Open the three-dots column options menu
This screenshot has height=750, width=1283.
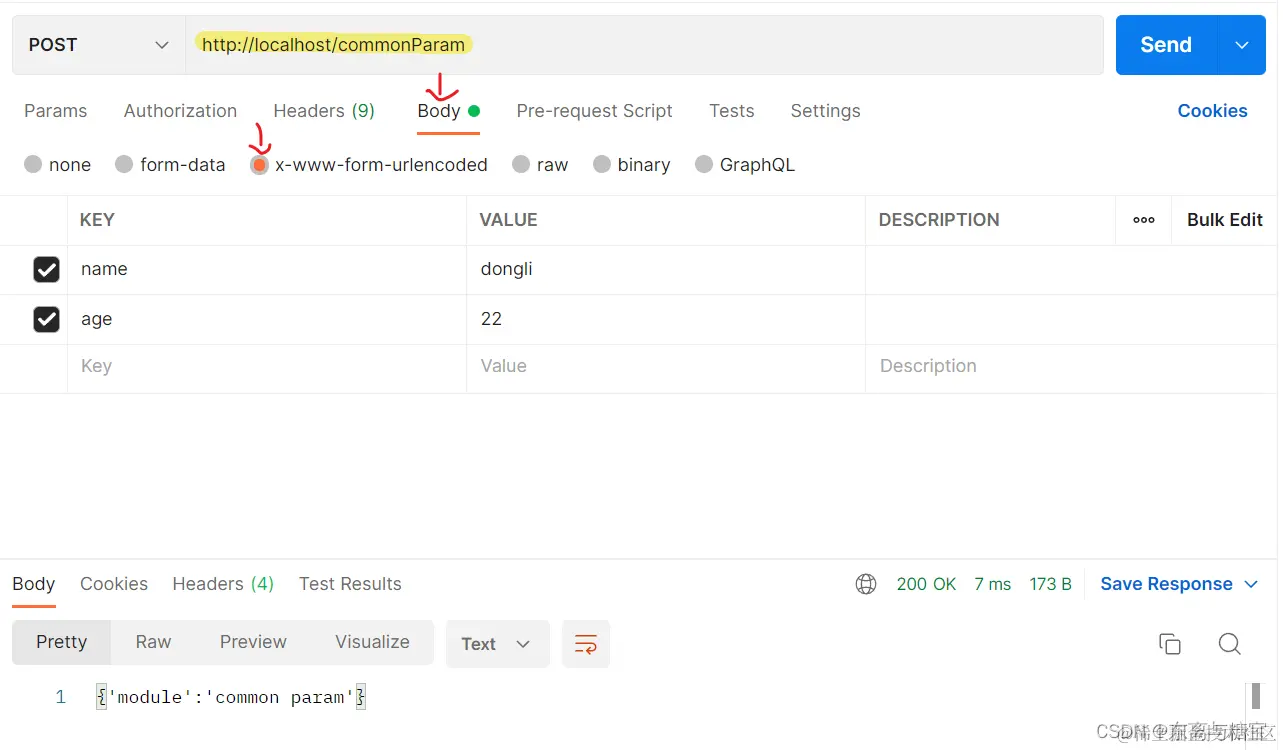pyautogui.click(x=1144, y=220)
